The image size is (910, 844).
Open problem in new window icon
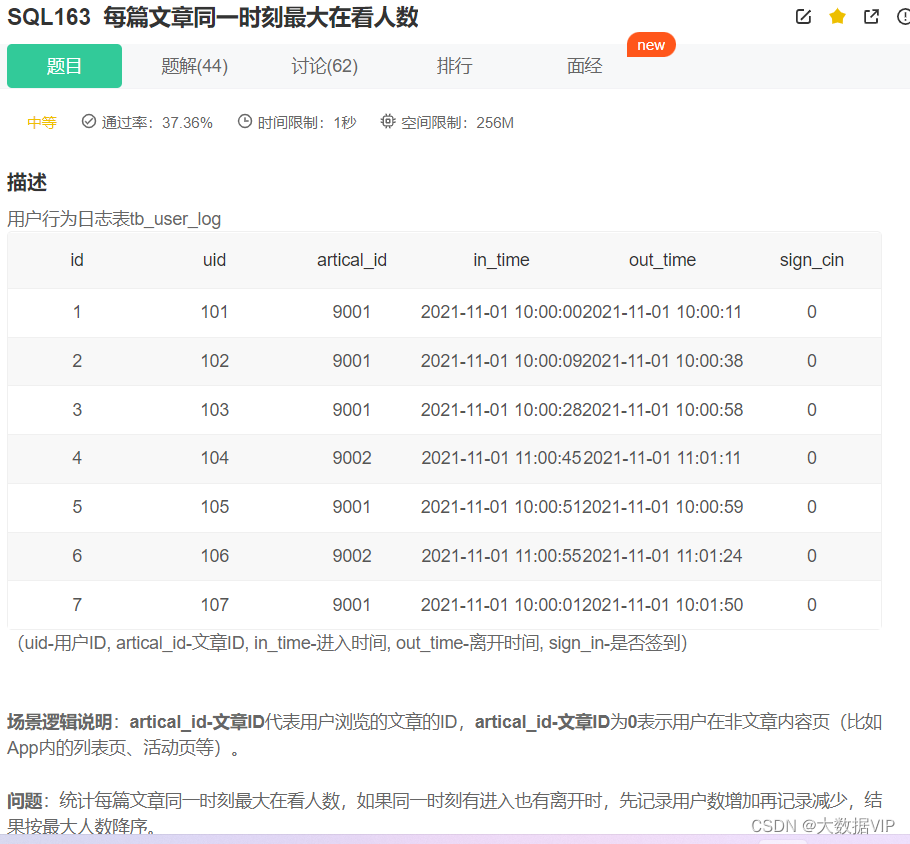pyautogui.click(x=871, y=16)
